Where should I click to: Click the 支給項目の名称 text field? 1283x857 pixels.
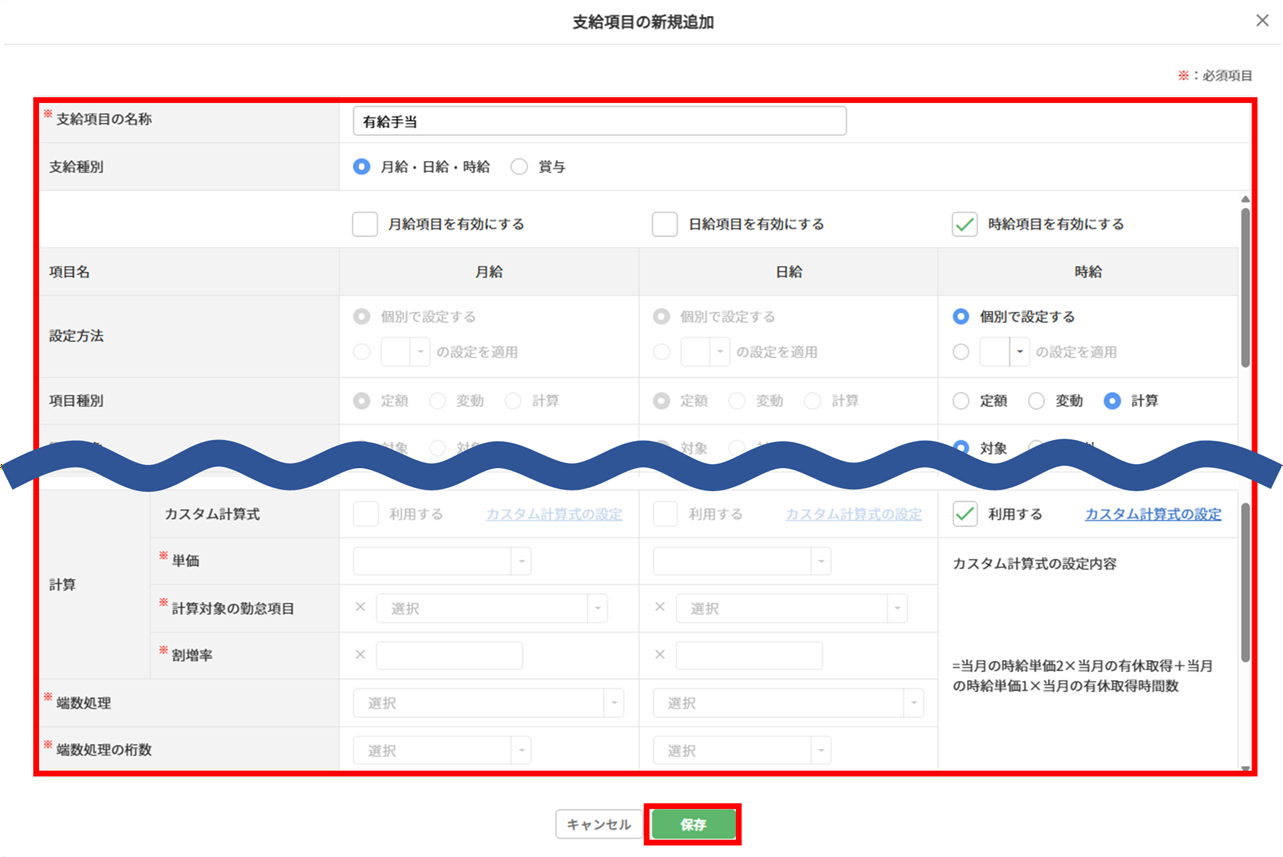pyautogui.click(x=599, y=121)
